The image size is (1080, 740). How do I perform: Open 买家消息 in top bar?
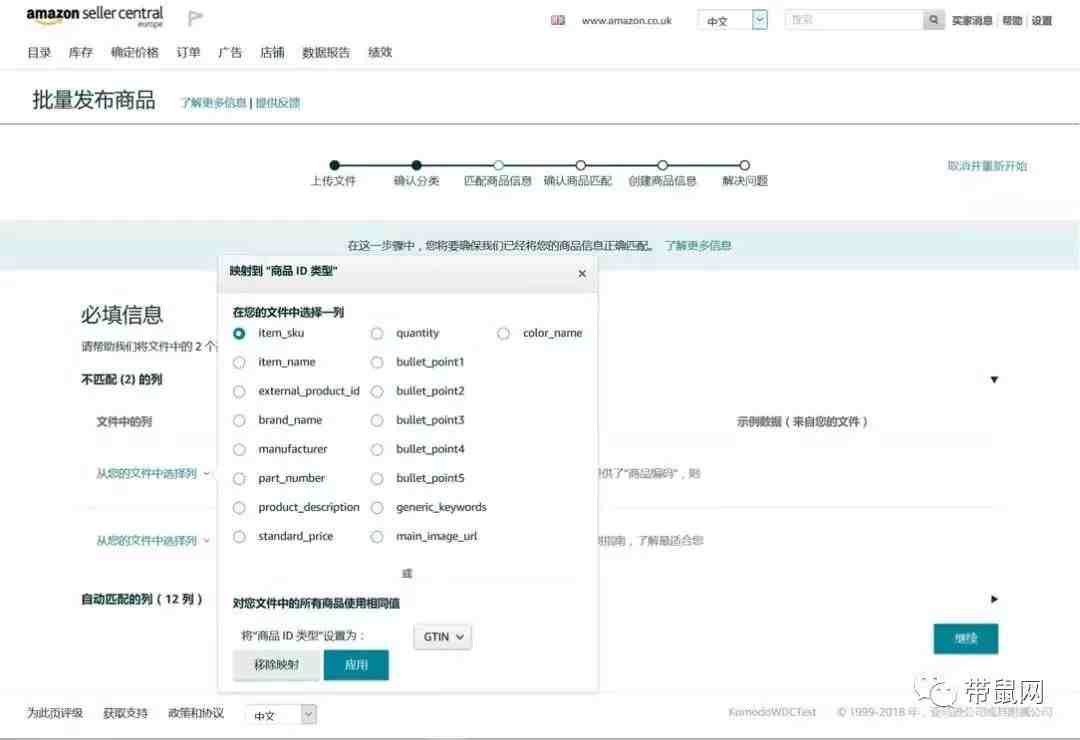(x=972, y=21)
